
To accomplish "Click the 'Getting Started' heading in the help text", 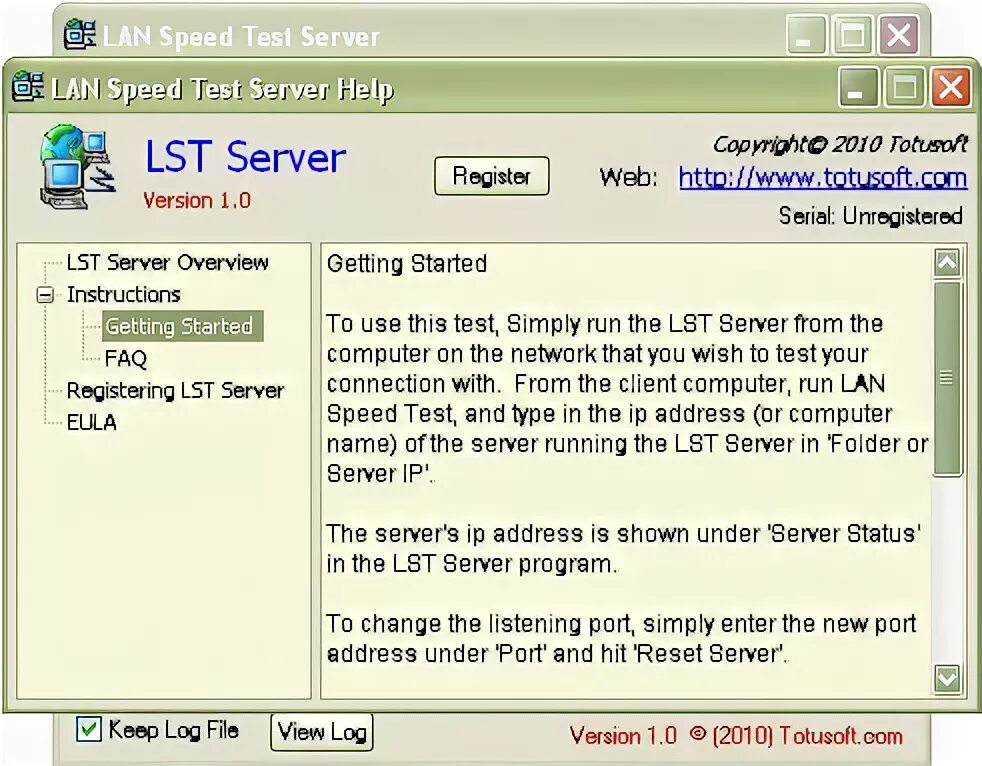I will (407, 263).
